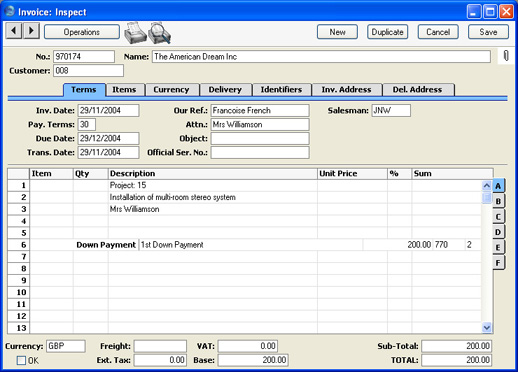This screenshot has width=518, height=372.
Task: Click the Qty column header
Action: (91, 174)
